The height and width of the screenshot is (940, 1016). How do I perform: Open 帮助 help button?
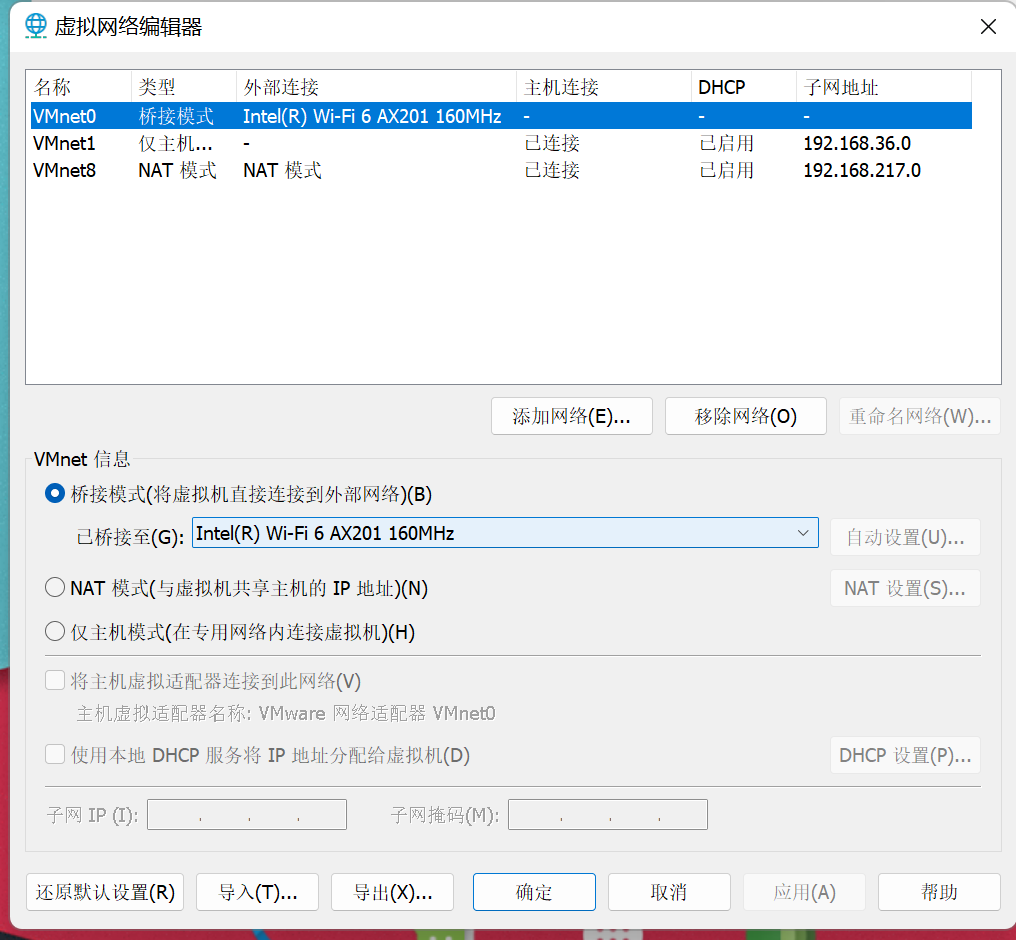(938, 893)
